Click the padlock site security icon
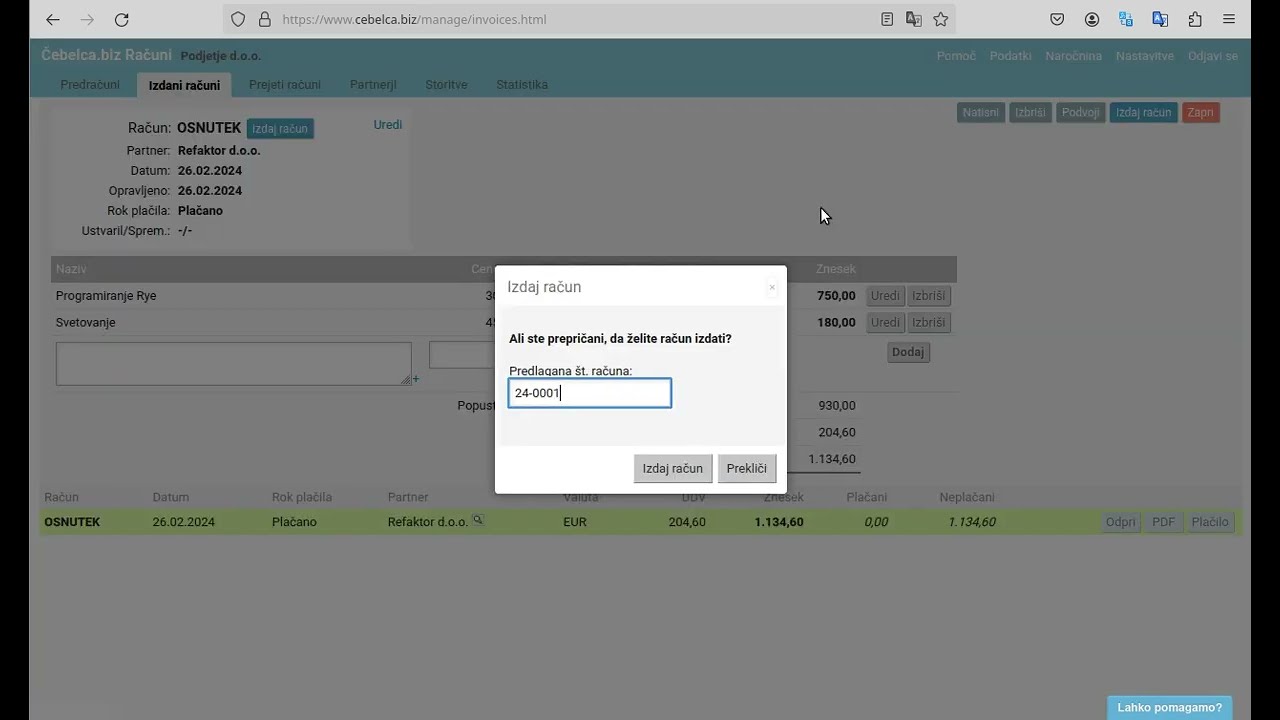The width and height of the screenshot is (1280, 720). coord(265,19)
